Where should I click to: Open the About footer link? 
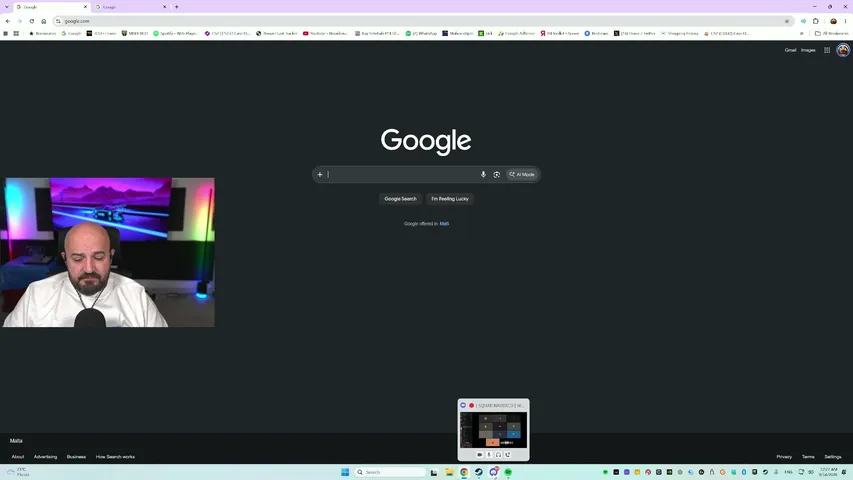tap(18, 457)
